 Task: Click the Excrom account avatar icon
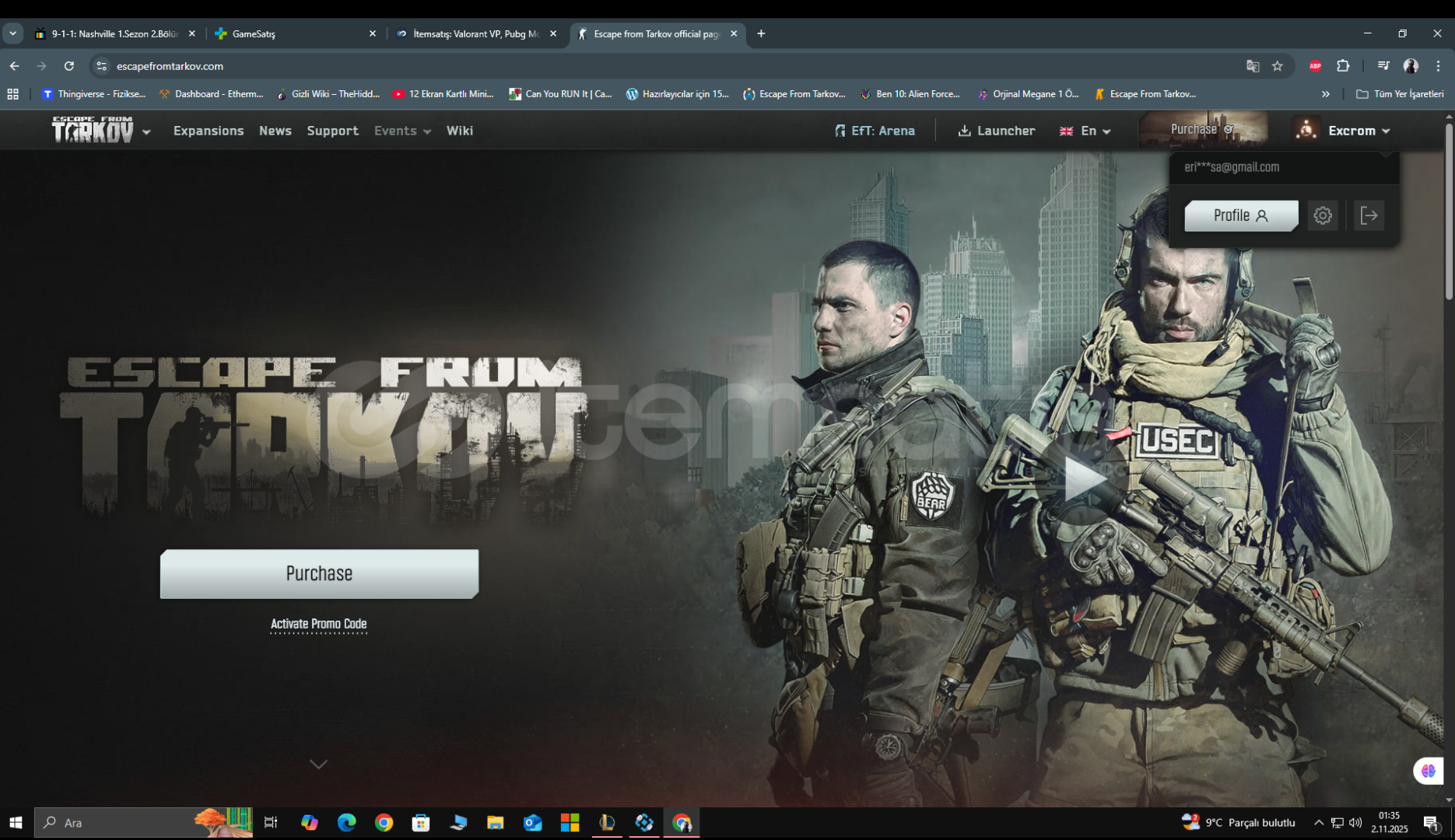pyautogui.click(x=1306, y=130)
